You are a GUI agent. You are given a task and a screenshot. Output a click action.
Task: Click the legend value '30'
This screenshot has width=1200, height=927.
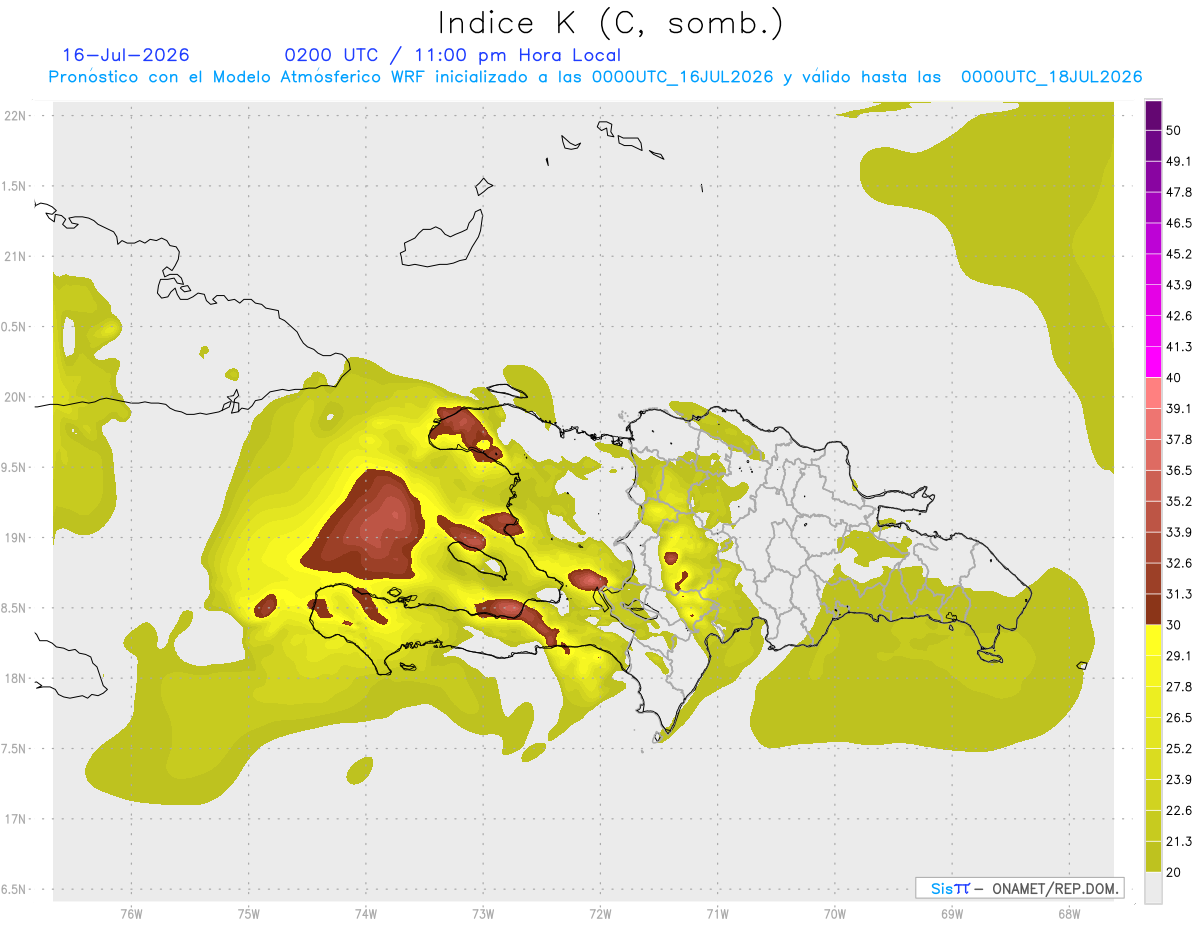(x=1175, y=625)
